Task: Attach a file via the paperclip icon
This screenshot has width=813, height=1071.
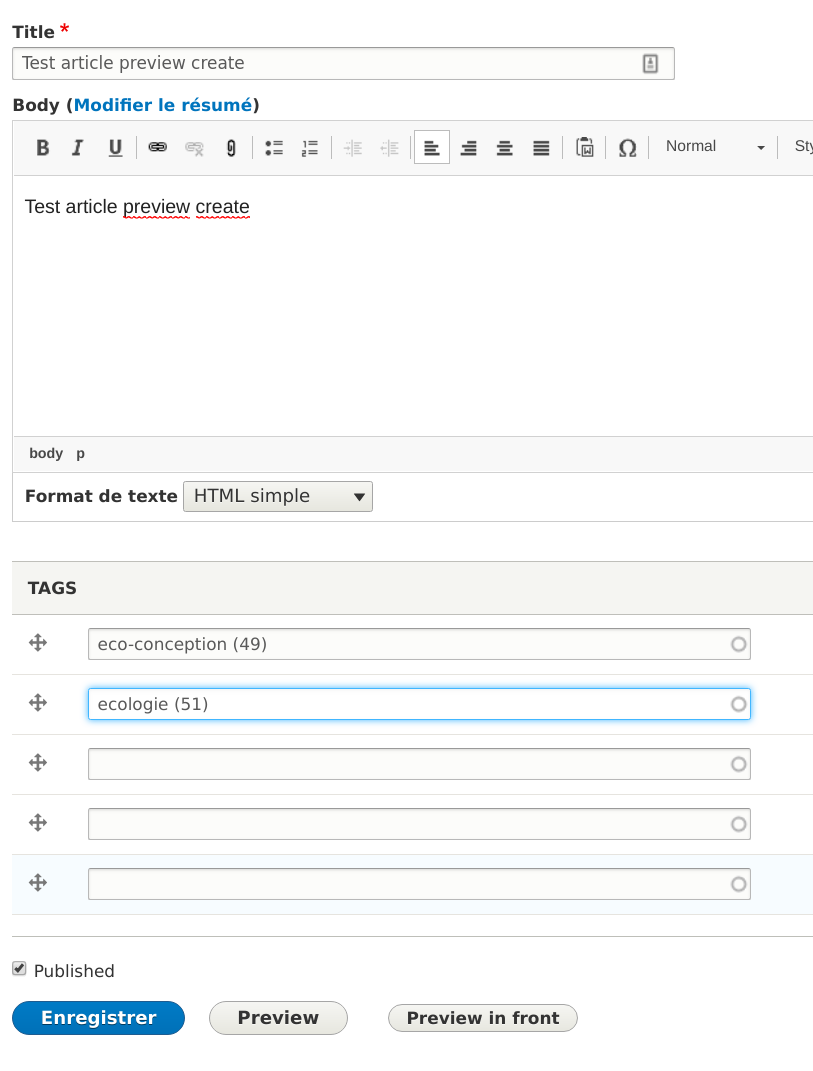Action: tap(231, 147)
